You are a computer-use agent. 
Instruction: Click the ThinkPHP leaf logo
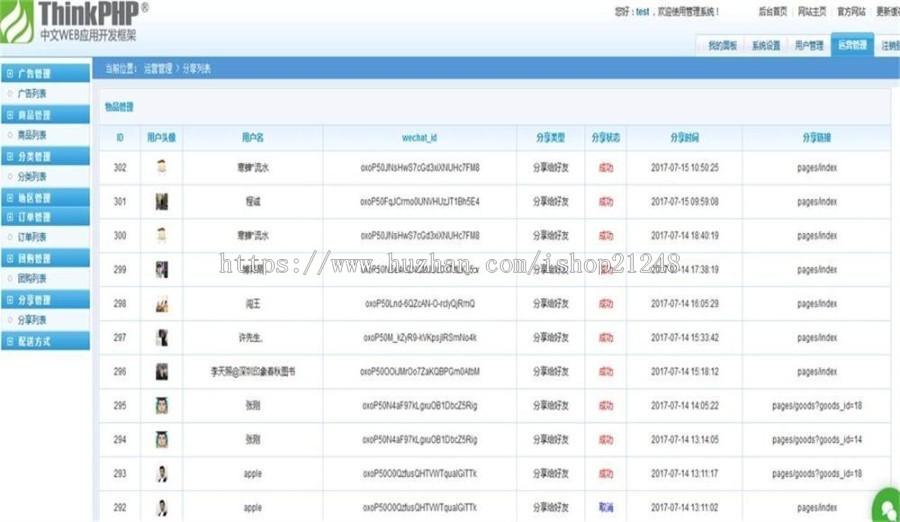[17, 21]
